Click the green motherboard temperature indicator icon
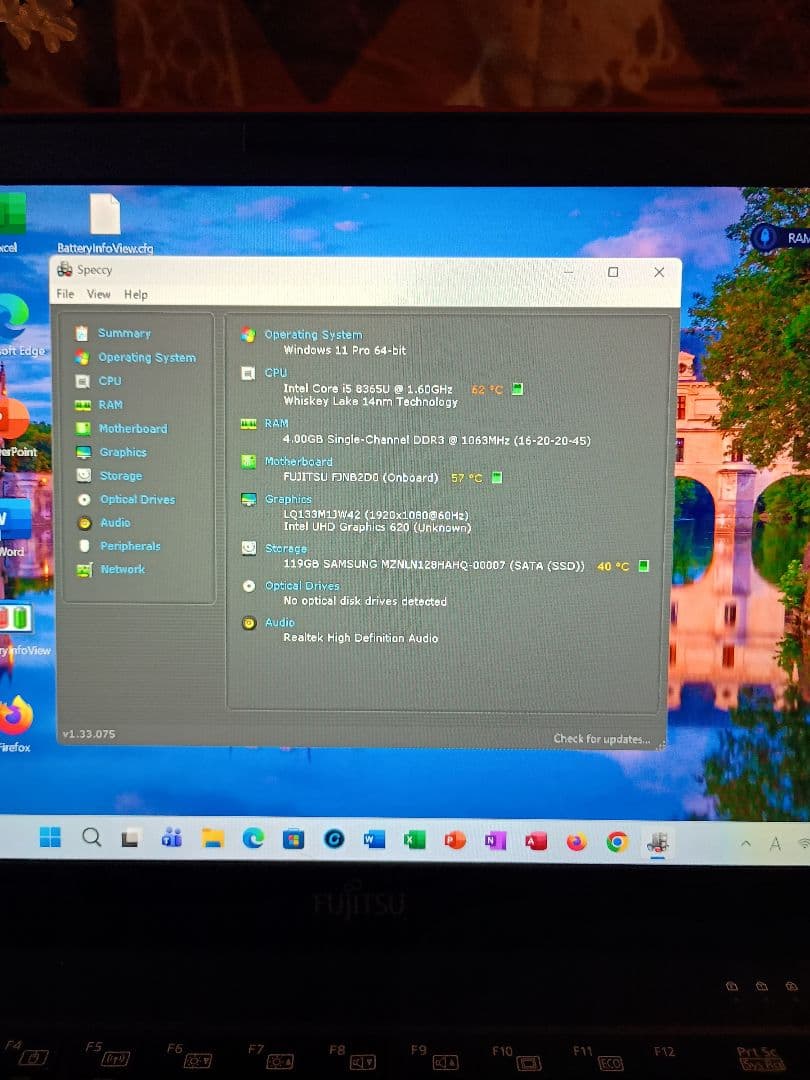 click(497, 477)
